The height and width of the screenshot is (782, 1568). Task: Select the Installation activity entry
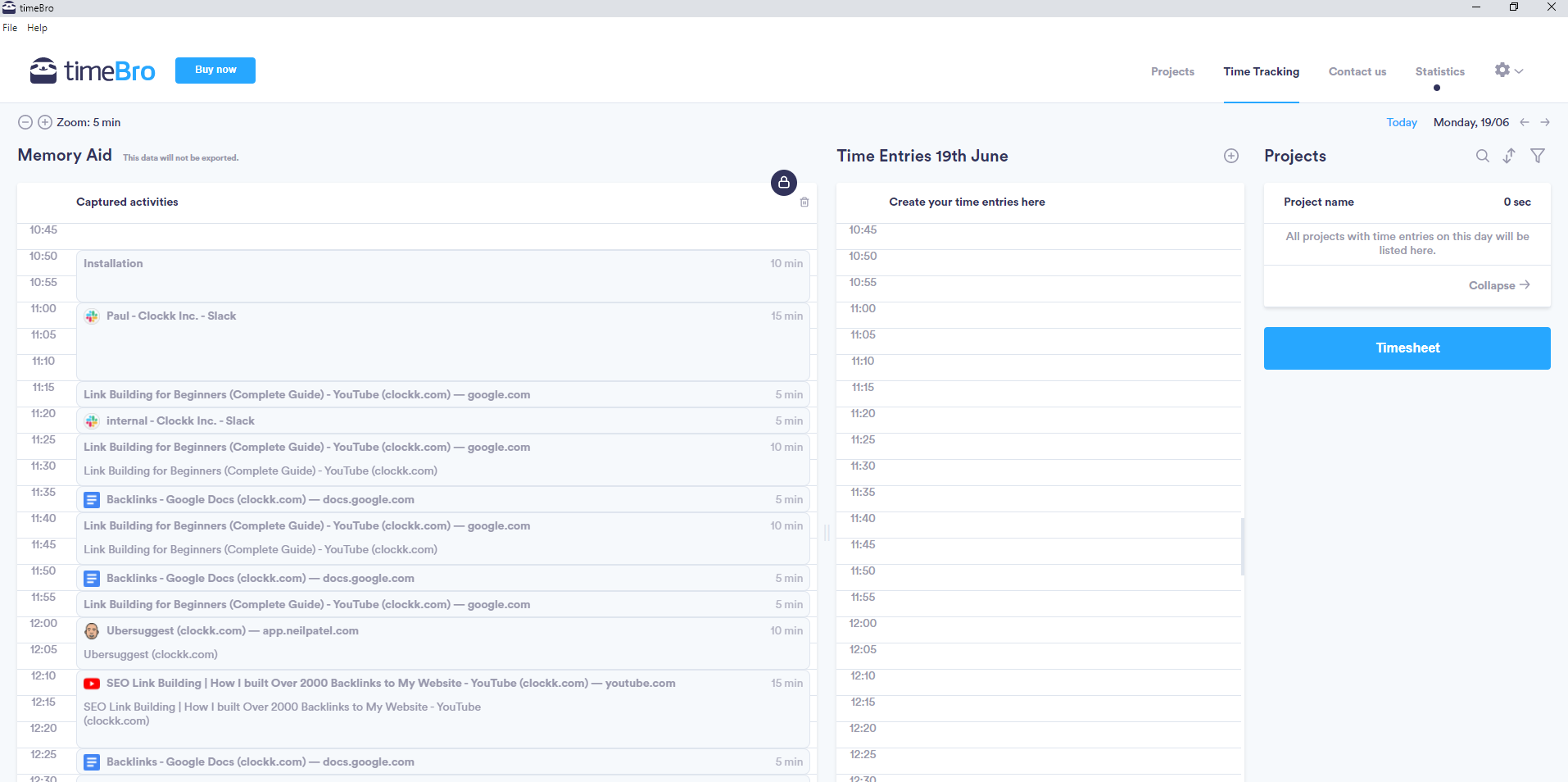[443, 276]
